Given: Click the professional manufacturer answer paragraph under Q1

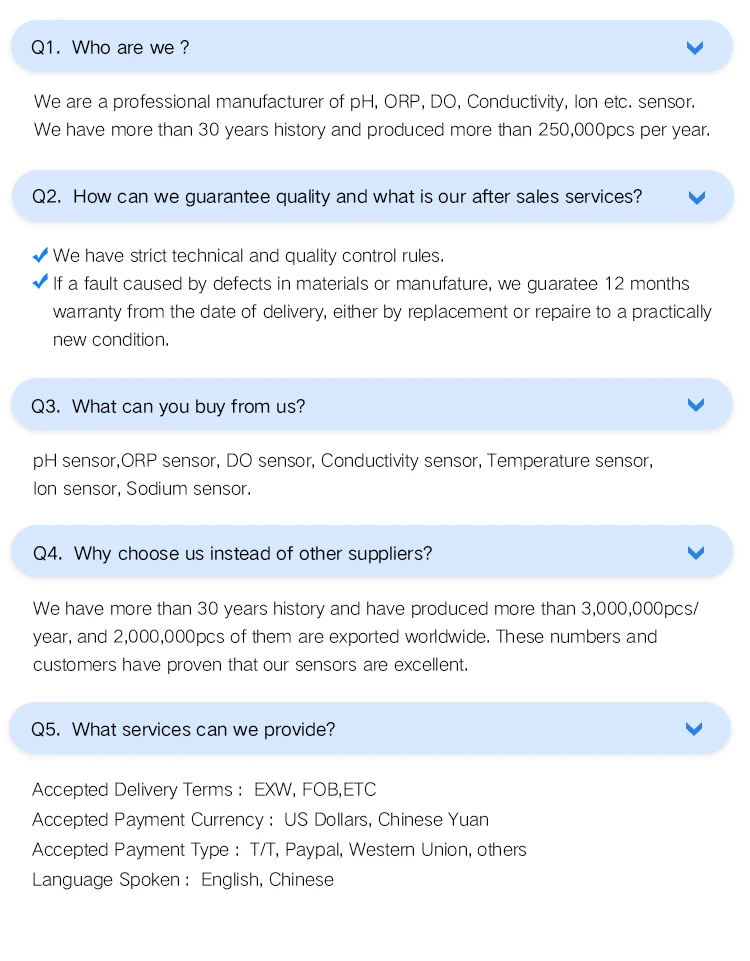Looking at the screenshot, I should point(371,115).
